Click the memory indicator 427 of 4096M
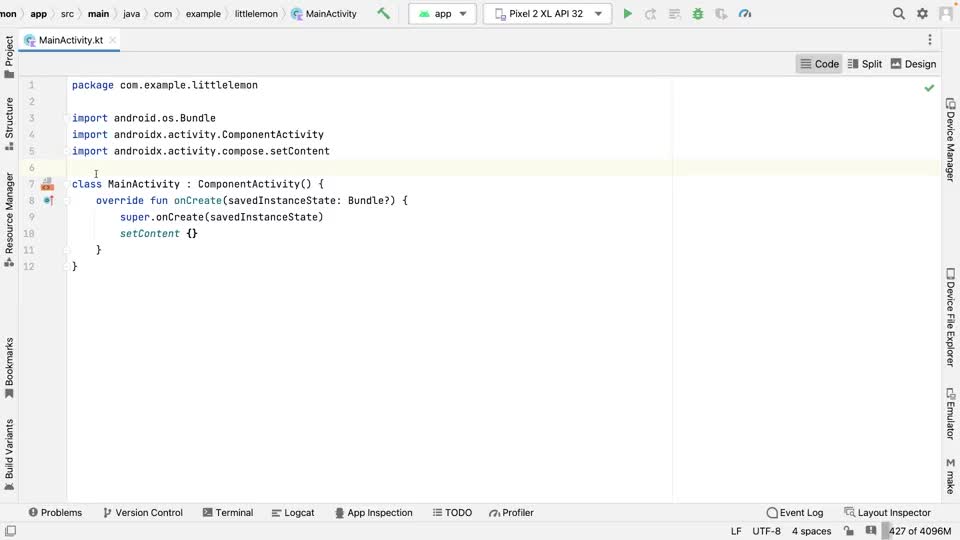960x540 pixels. coord(919,531)
